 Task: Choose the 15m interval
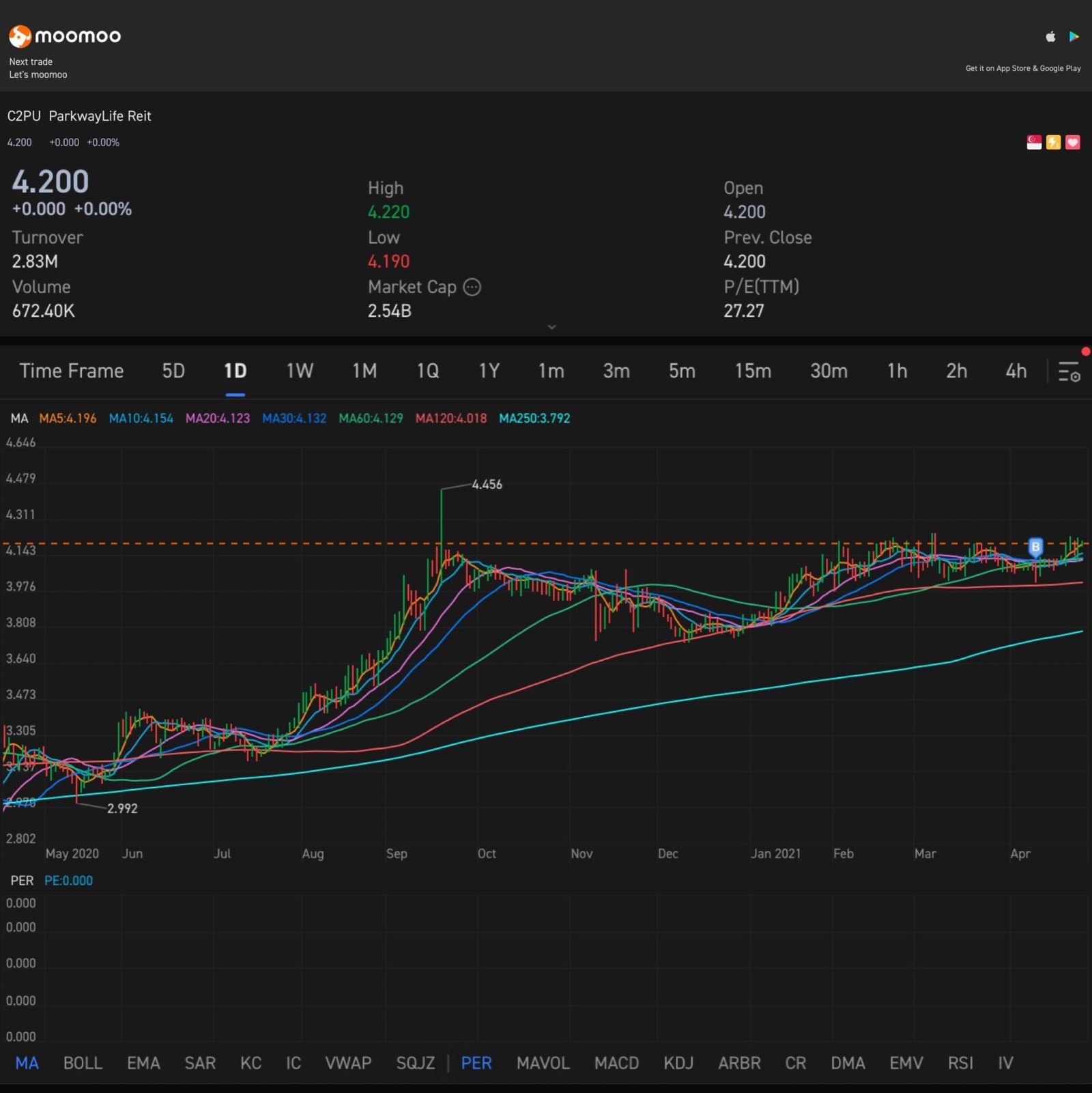[753, 371]
